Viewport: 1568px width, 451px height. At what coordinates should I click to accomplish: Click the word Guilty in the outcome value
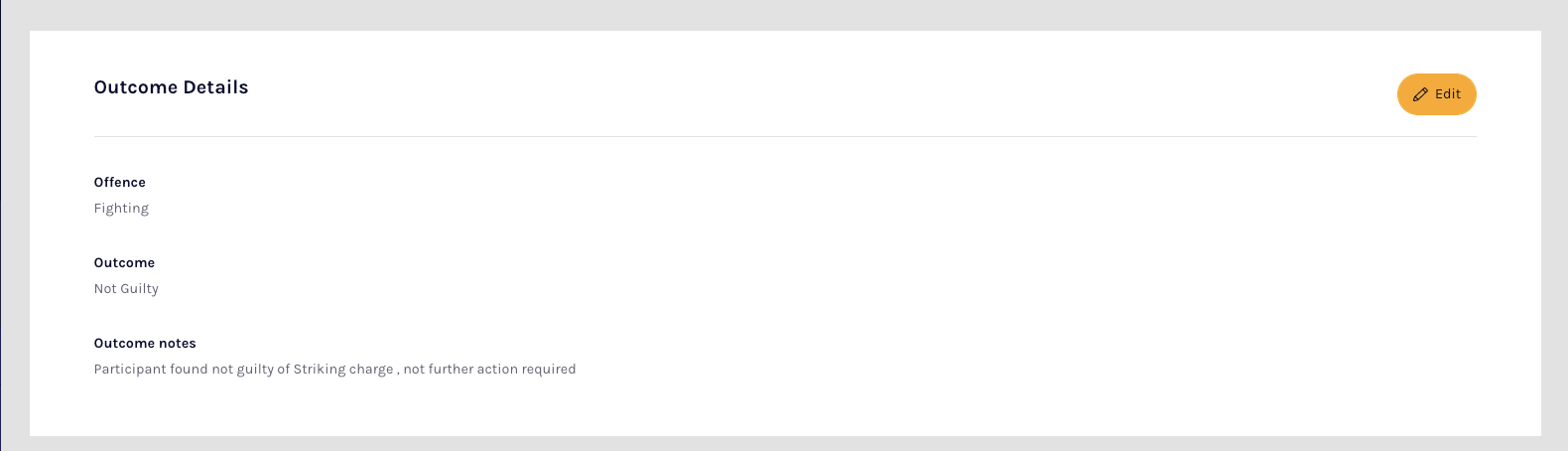[140, 289]
